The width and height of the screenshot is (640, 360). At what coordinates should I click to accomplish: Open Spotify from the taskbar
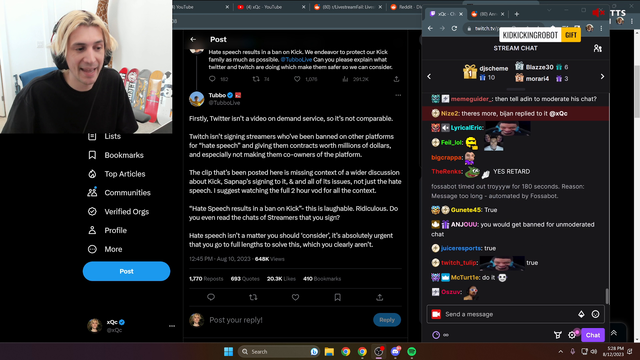coord(412,351)
